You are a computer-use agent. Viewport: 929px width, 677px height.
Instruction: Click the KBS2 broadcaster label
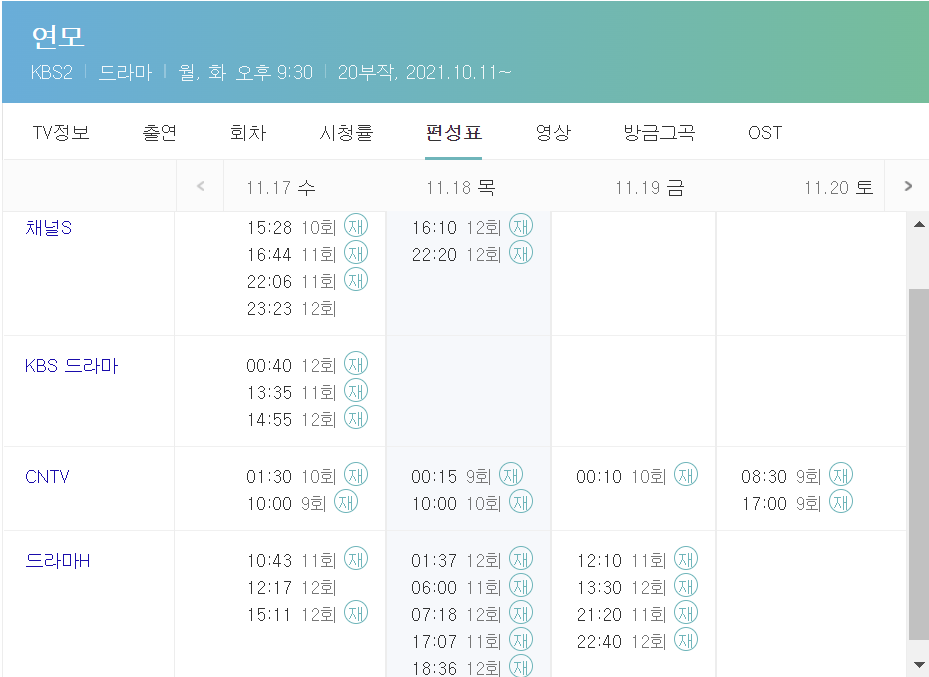click(52, 72)
